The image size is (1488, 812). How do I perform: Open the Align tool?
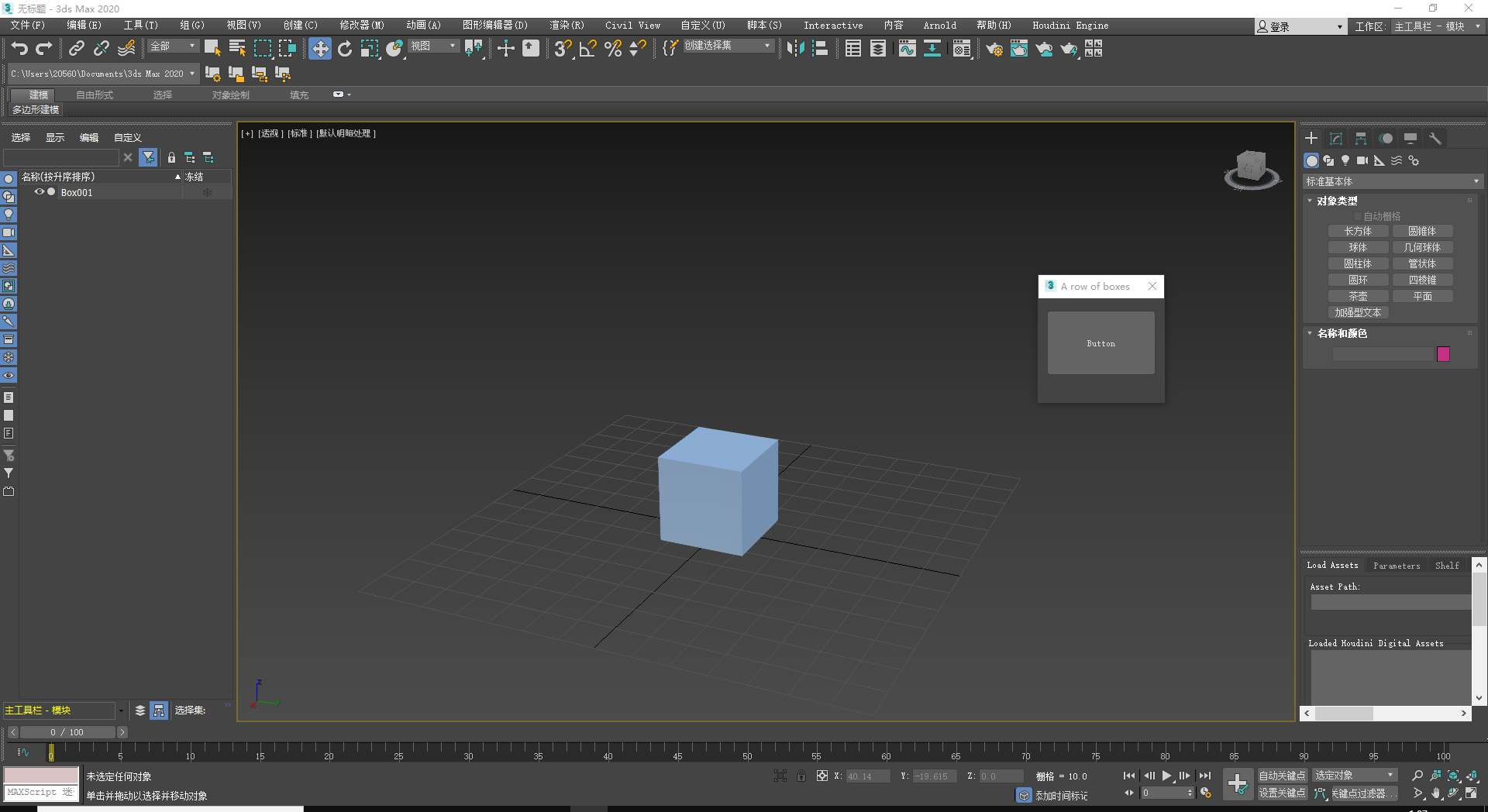pos(820,48)
